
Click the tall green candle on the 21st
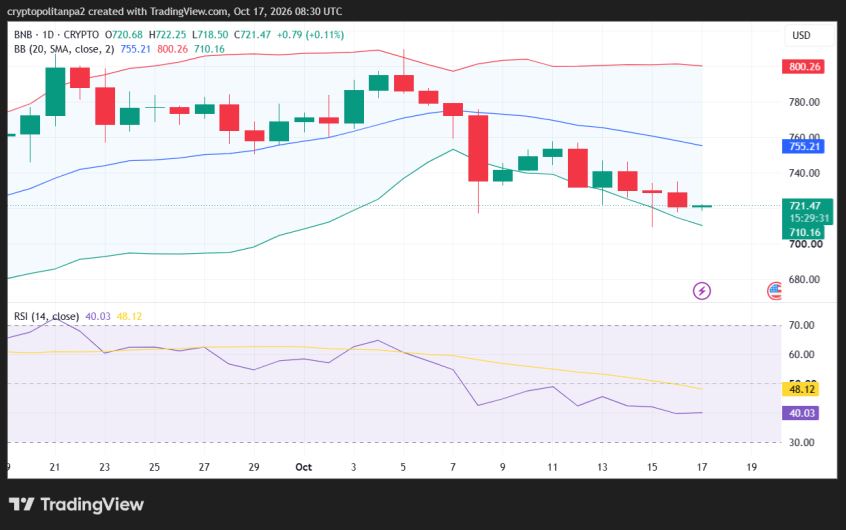click(x=55, y=91)
